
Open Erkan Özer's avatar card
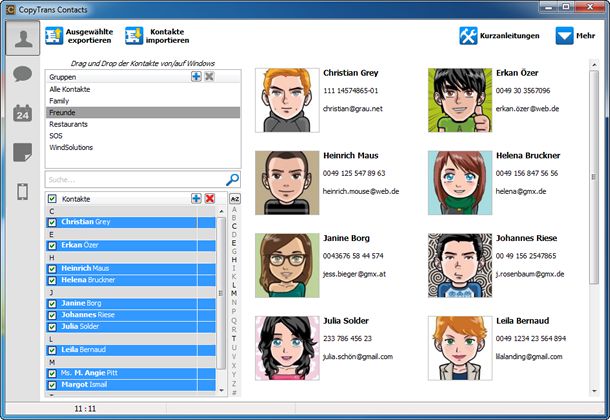click(x=460, y=100)
